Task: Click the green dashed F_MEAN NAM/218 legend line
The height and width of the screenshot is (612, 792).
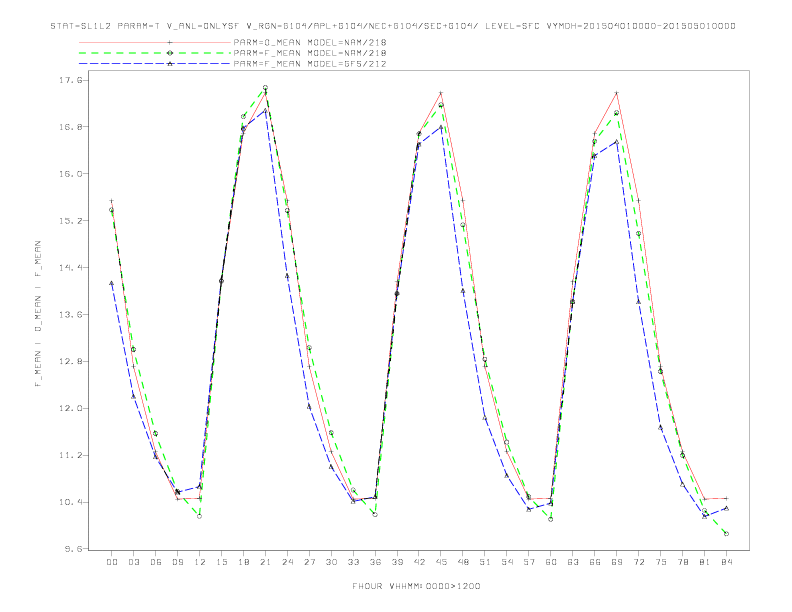Action: click(155, 53)
